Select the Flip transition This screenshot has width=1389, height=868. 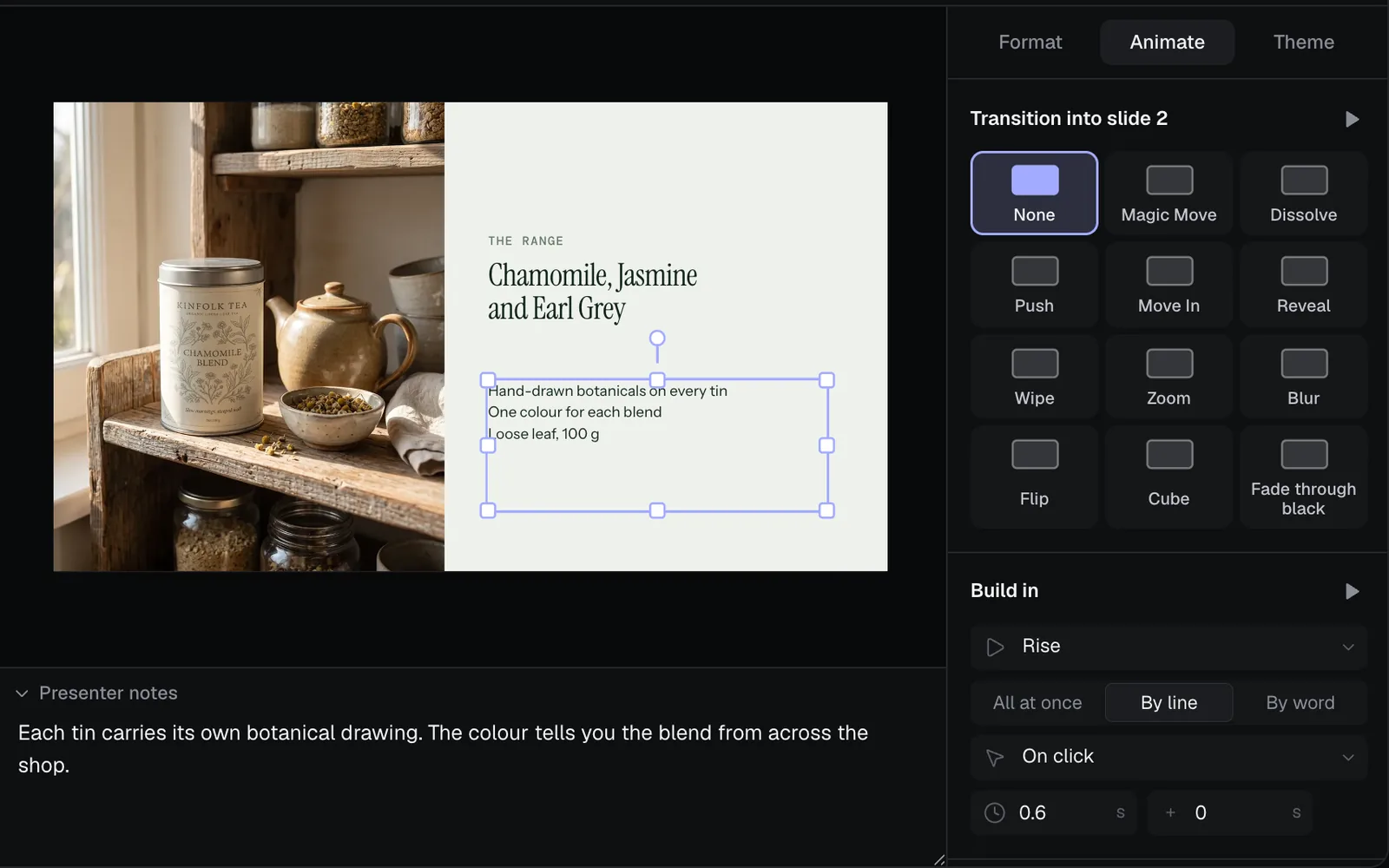[x=1034, y=477]
